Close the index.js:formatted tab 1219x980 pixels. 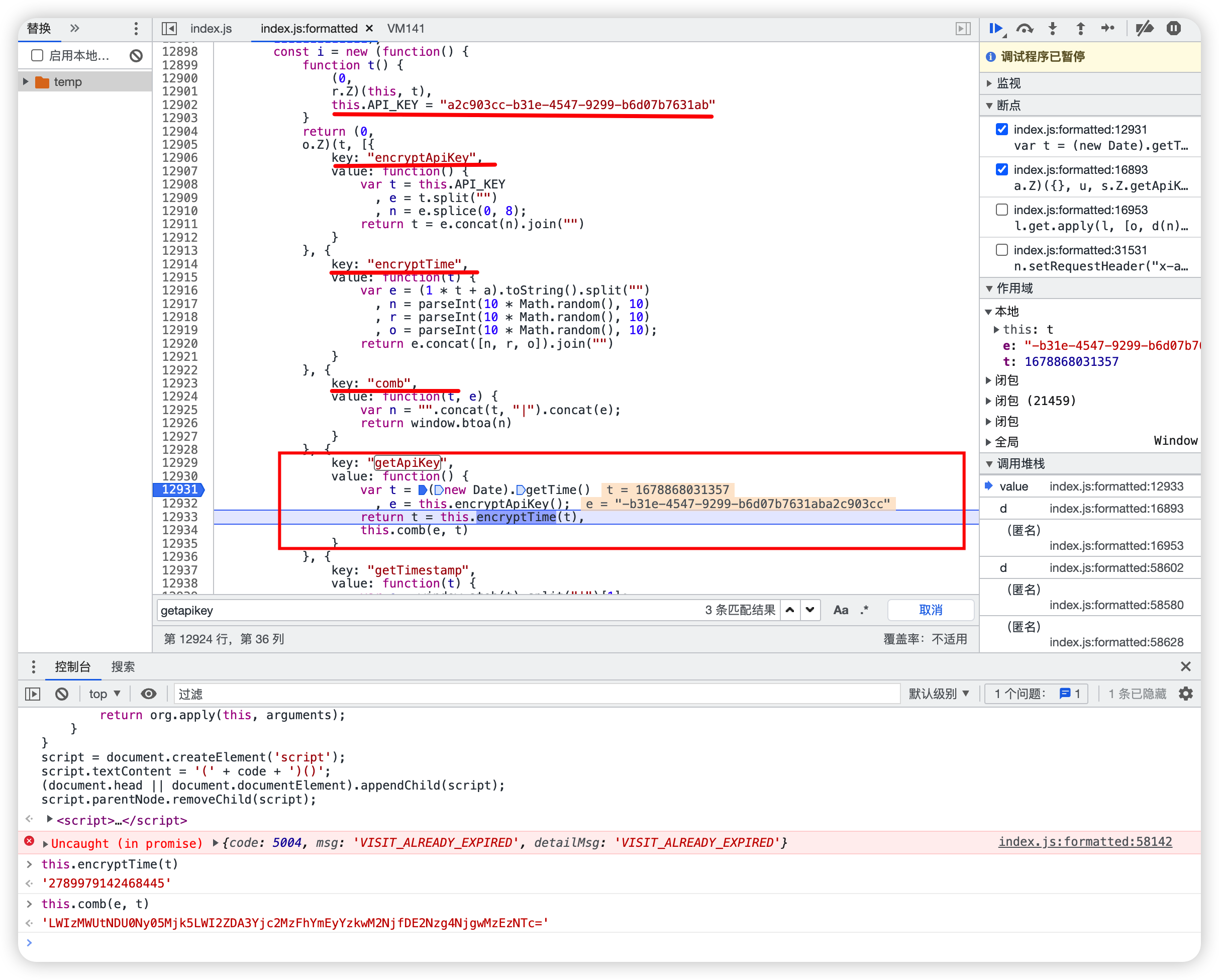click(x=369, y=28)
